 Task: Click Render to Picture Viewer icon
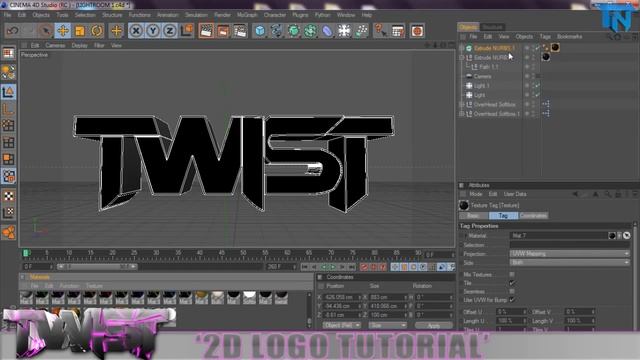(223, 31)
